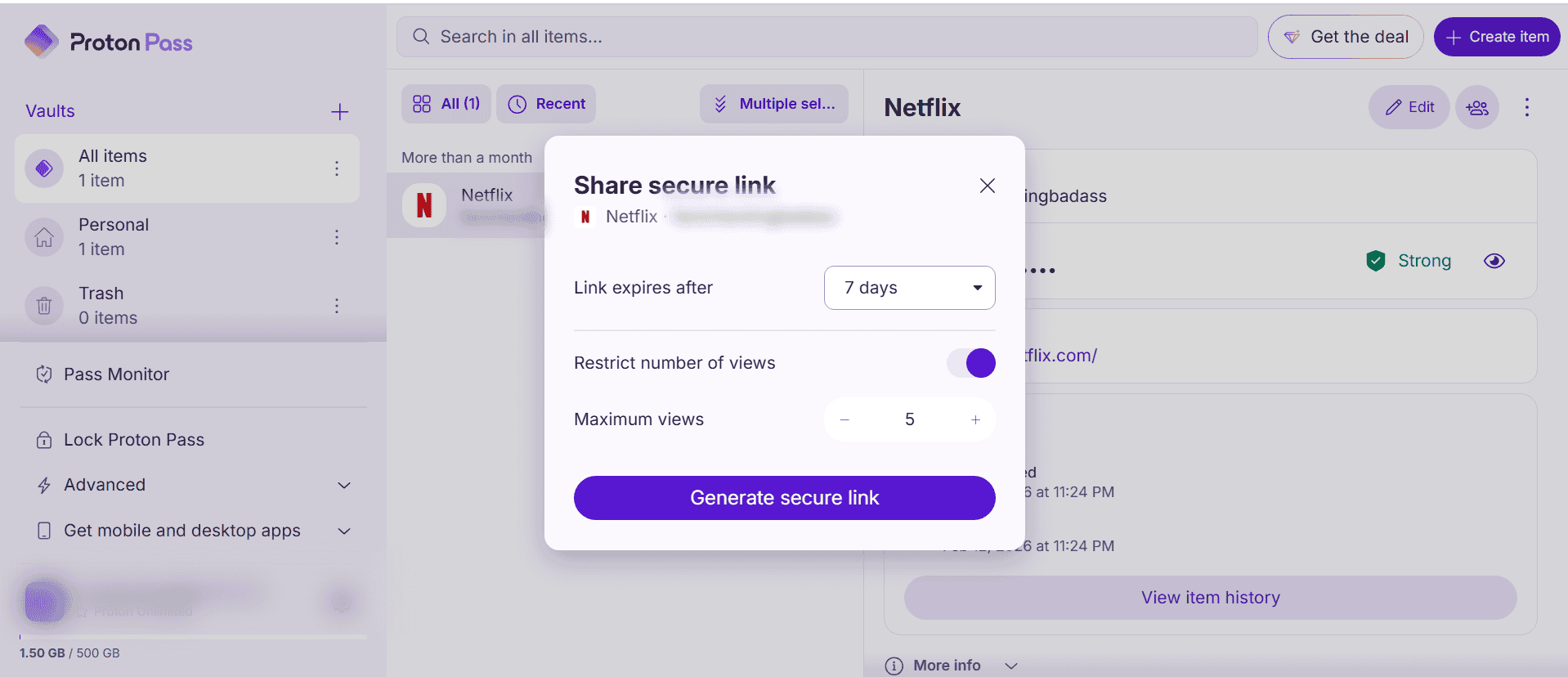The height and width of the screenshot is (677, 1568).
Task: Select the All (1) filter tab
Action: coord(446,104)
